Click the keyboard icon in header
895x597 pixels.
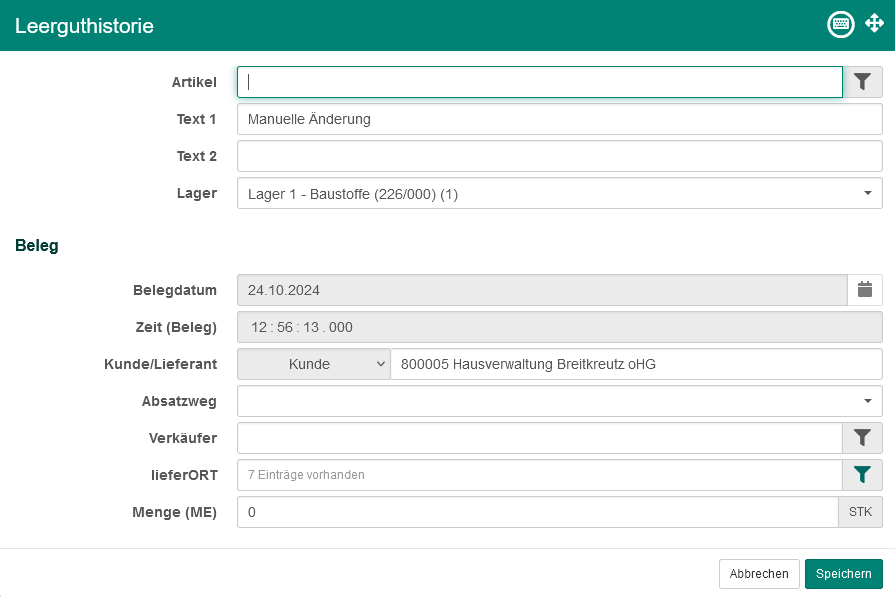click(841, 25)
